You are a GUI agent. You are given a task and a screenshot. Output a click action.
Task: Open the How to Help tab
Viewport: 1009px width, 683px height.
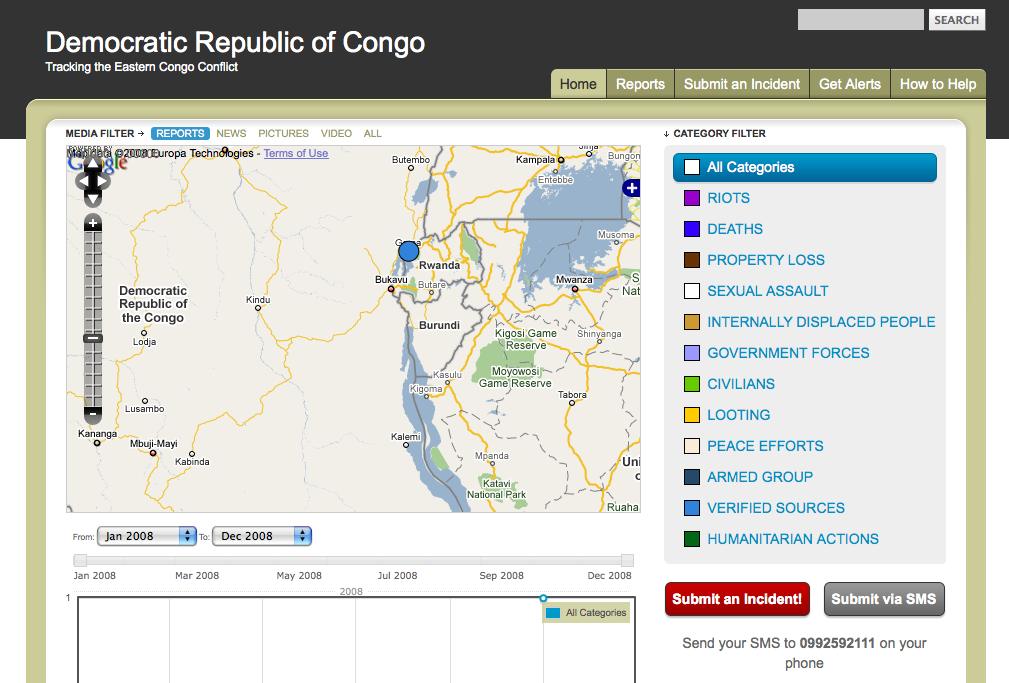tap(938, 84)
